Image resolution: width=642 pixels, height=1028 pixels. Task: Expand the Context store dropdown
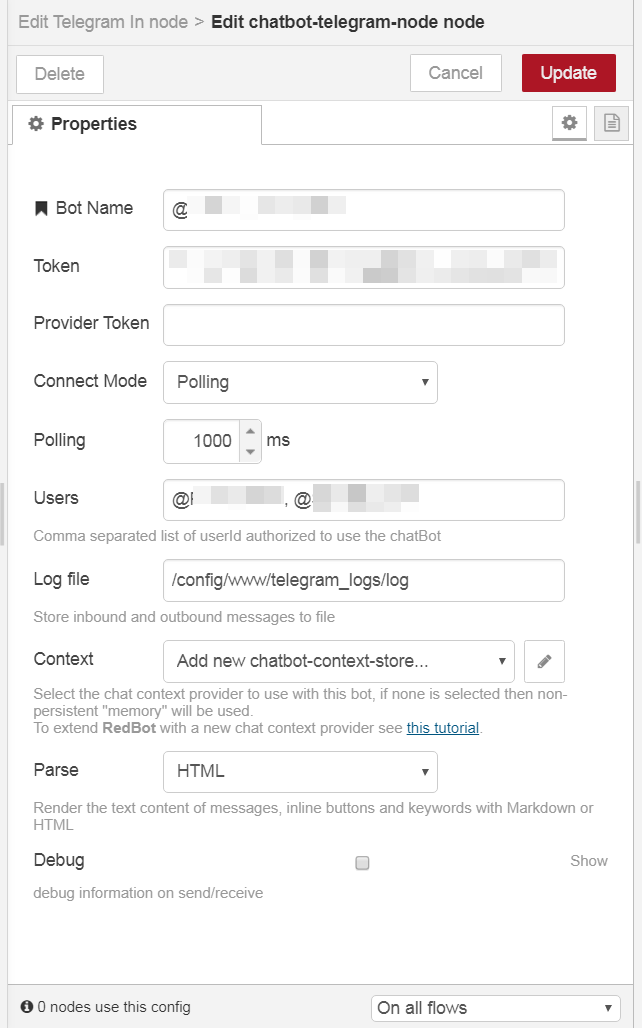[339, 661]
